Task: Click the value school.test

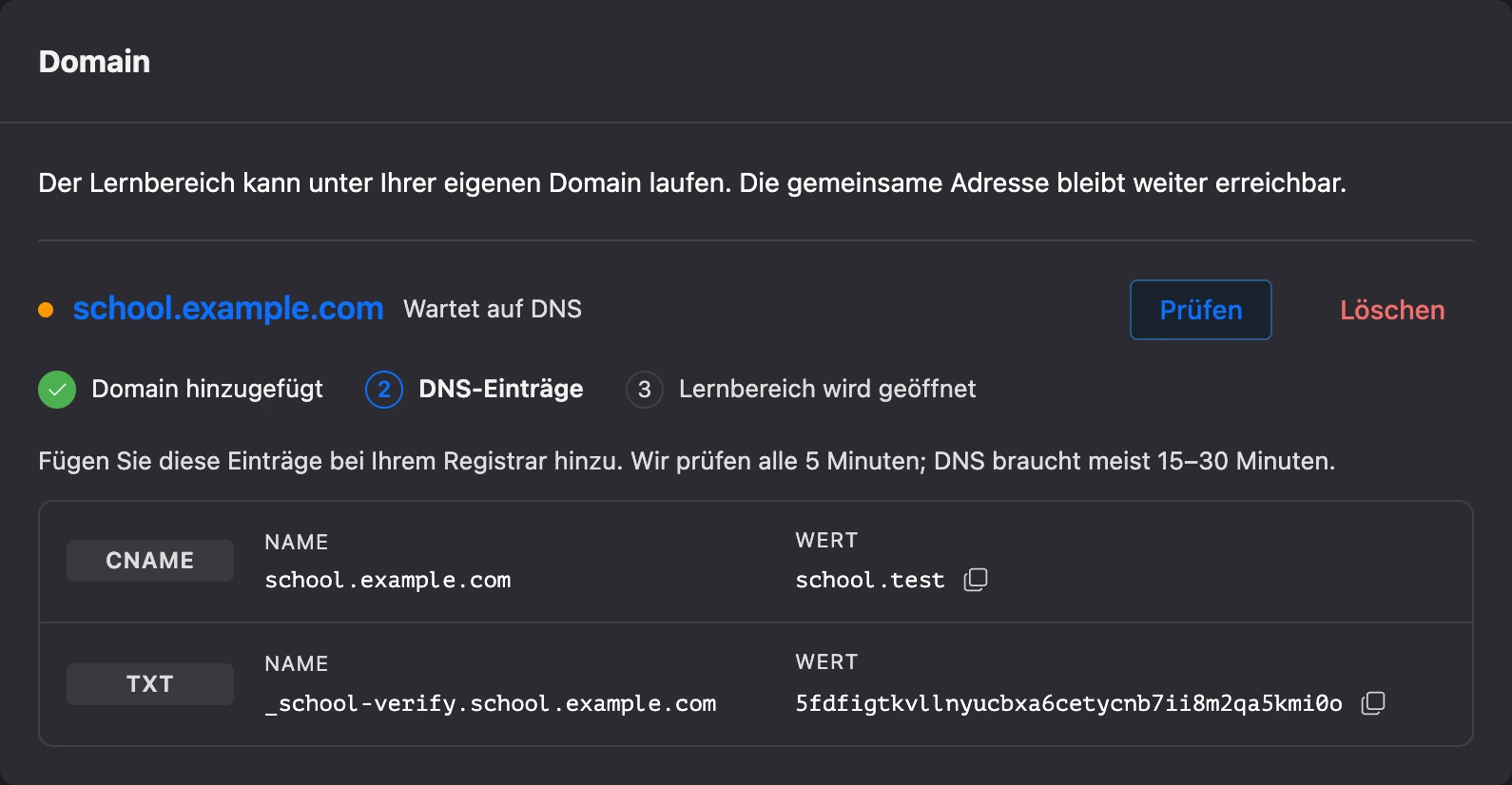Action: coord(870,580)
